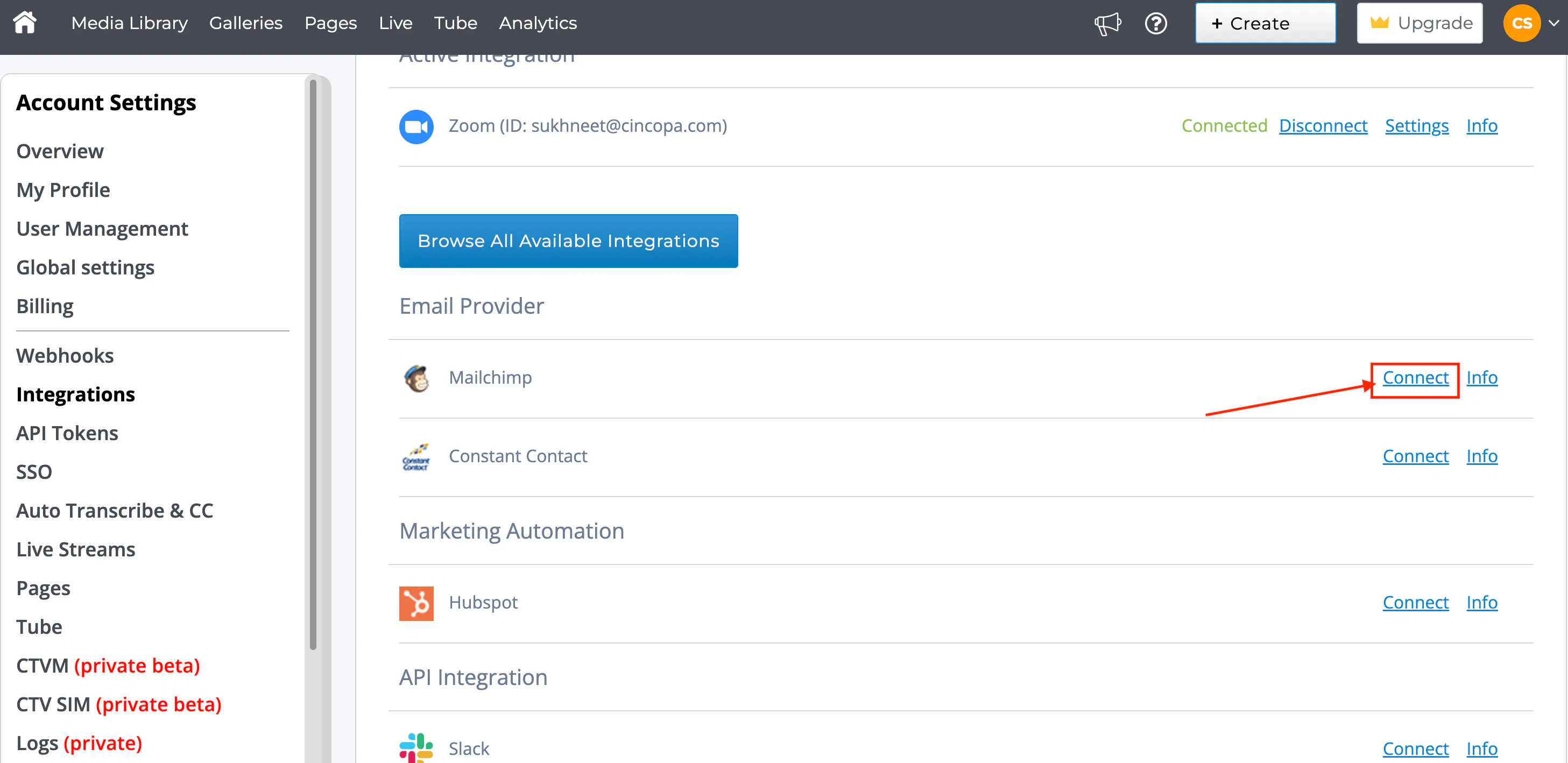Open Tube in sidebar settings

click(39, 627)
